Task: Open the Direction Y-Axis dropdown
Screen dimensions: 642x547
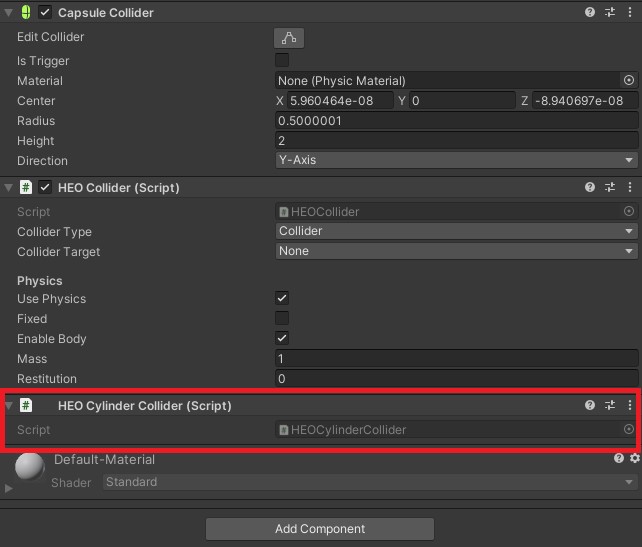Action: 456,161
